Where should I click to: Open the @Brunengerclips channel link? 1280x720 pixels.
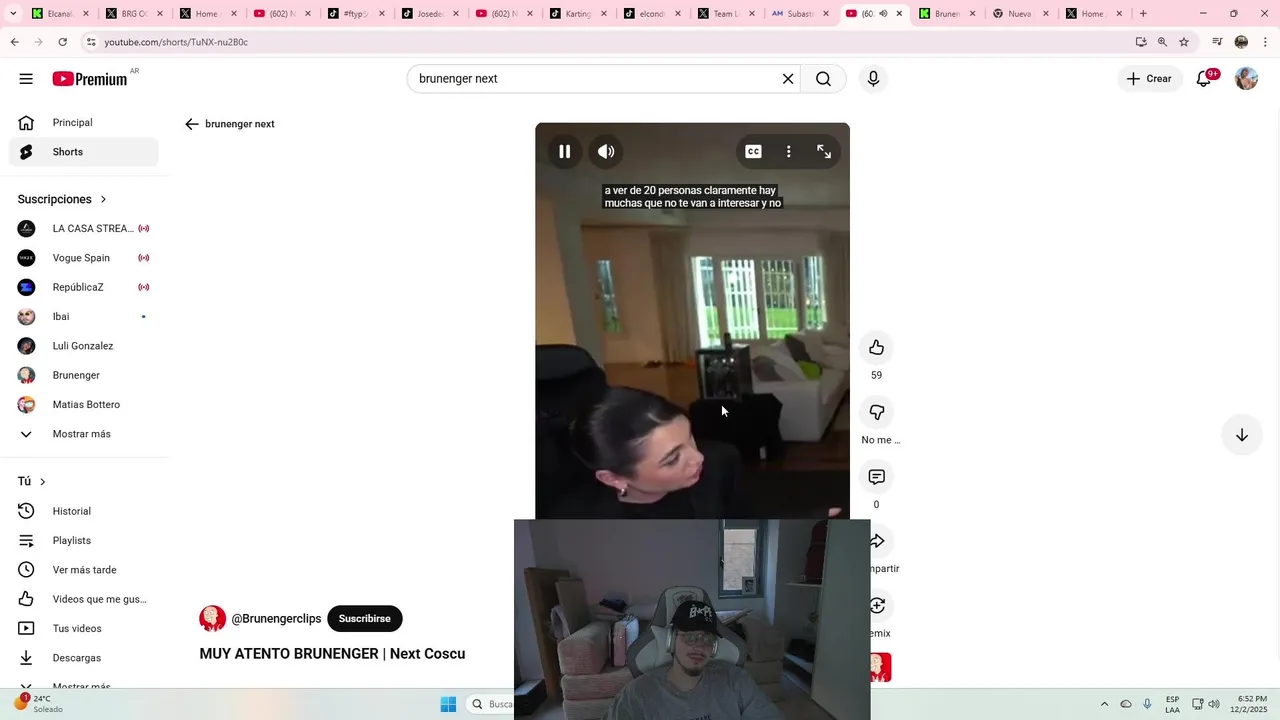pos(276,619)
